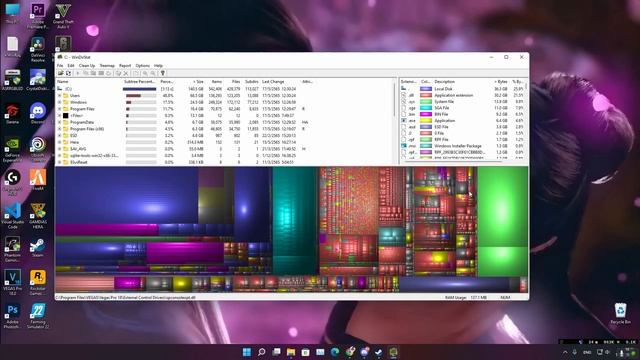Select the BIN File extension row
640x360 pixels.
click(x=462, y=114)
